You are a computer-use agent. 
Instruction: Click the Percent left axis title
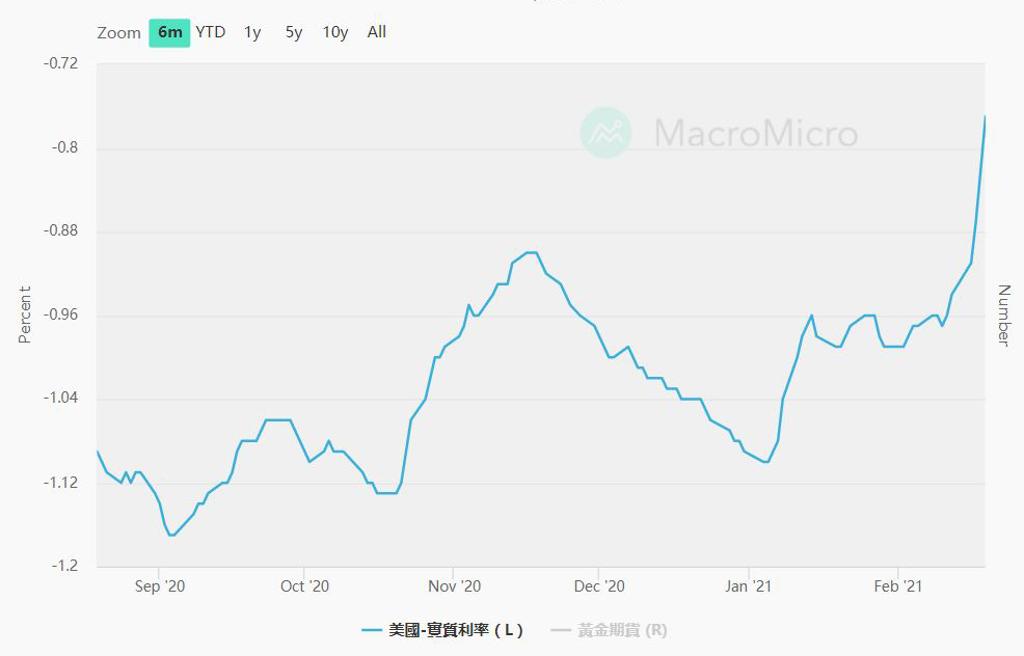tap(25, 315)
